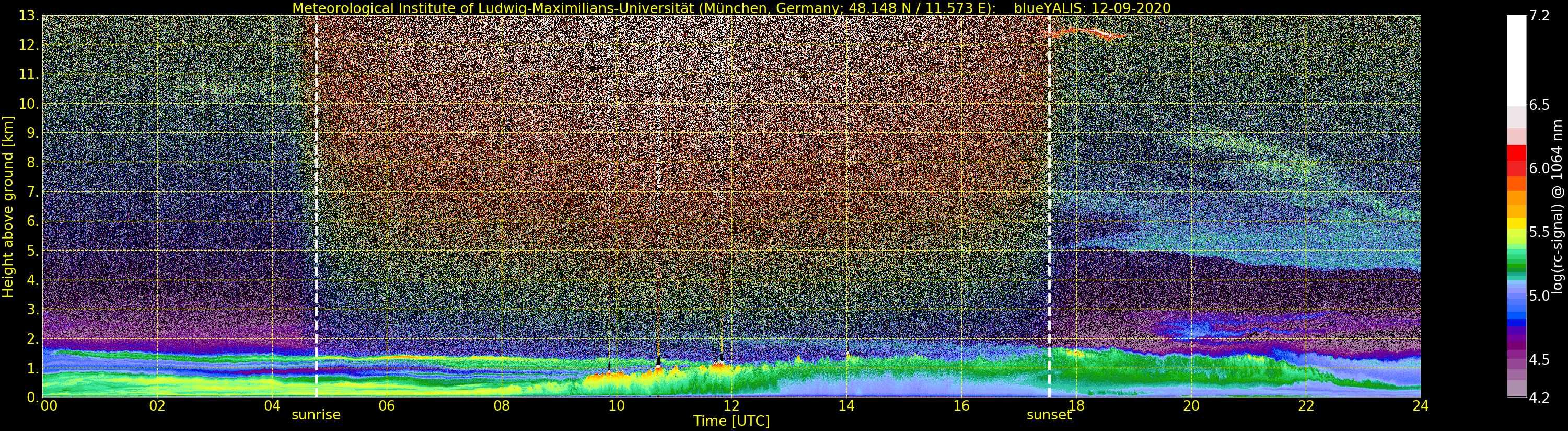The width and height of the screenshot is (1568, 431).
Task: Click the '24' time tick label
Action: [x=1421, y=406]
